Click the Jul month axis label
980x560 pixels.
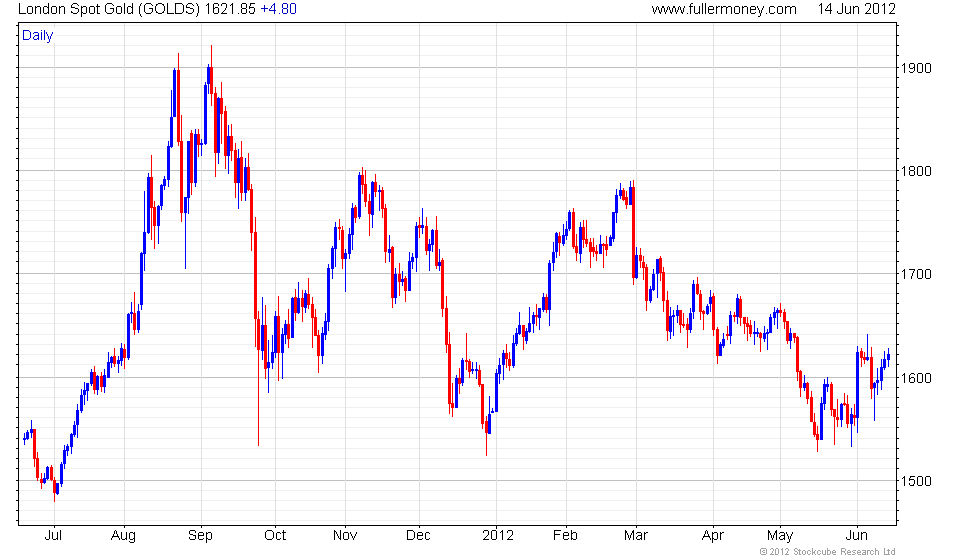pyautogui.click(x=53, y=536)
